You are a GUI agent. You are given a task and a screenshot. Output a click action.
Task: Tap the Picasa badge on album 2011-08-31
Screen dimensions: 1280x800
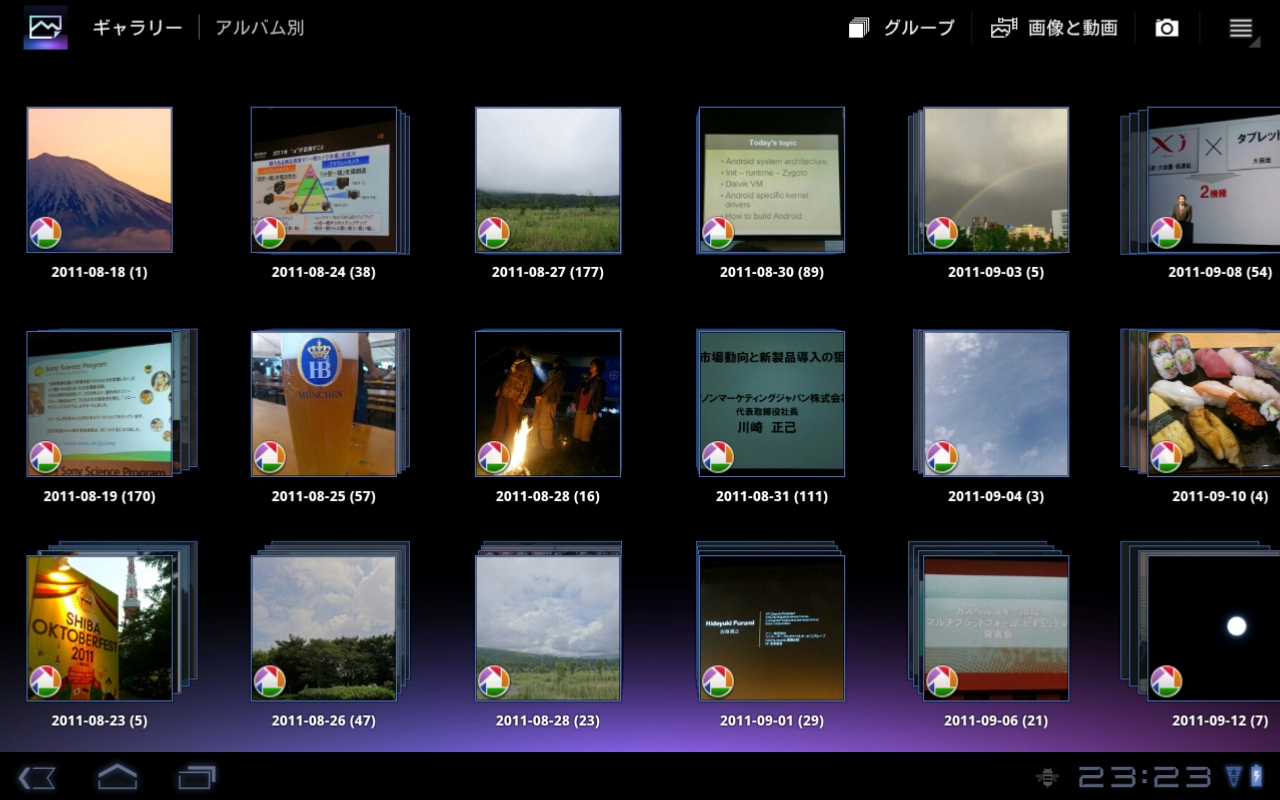[x=717, y=456]
